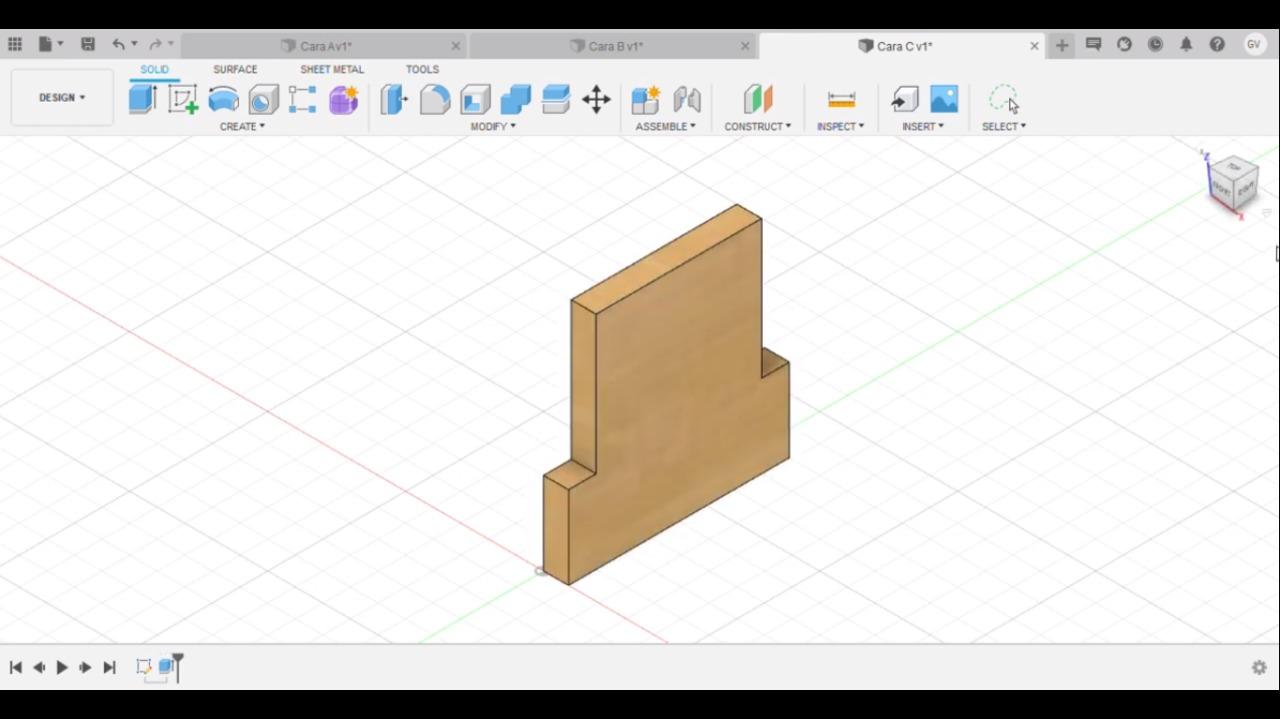Viewport: 1280px width, 719px height.
Task: Select the Move/Copy arrows tool
Action: click(596, 99)
